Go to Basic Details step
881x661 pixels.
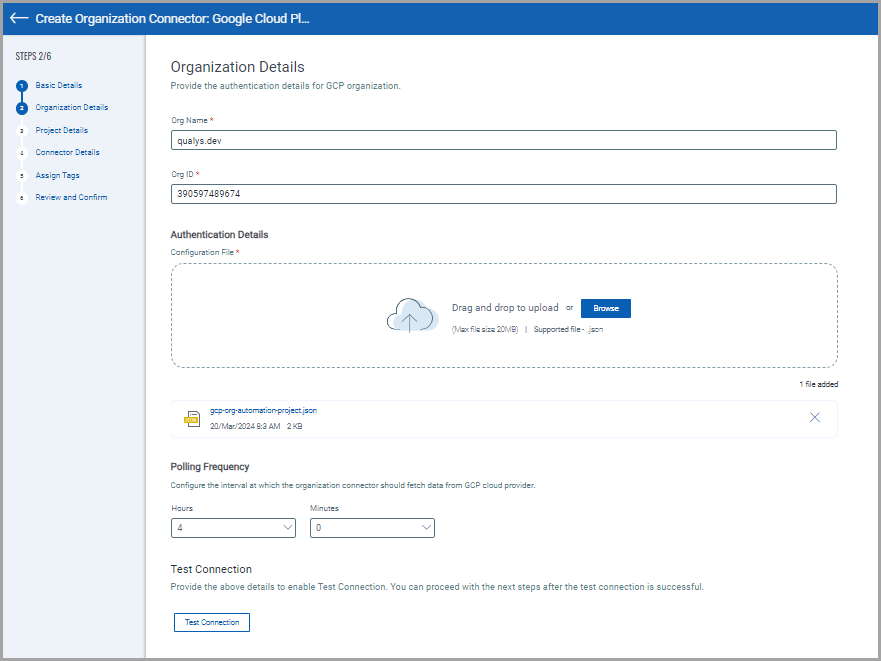pyautogui.click(x=59, y=85)
